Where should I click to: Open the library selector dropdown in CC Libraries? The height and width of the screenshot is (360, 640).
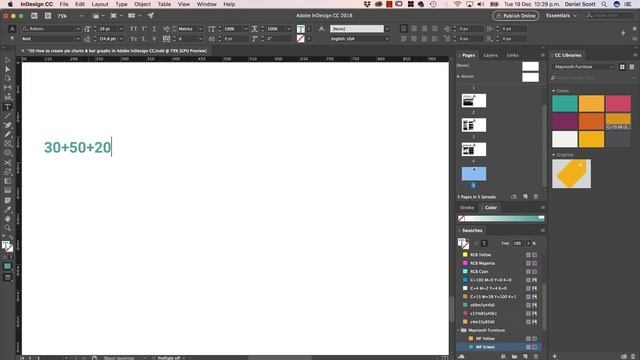click(x=584, y=67)
